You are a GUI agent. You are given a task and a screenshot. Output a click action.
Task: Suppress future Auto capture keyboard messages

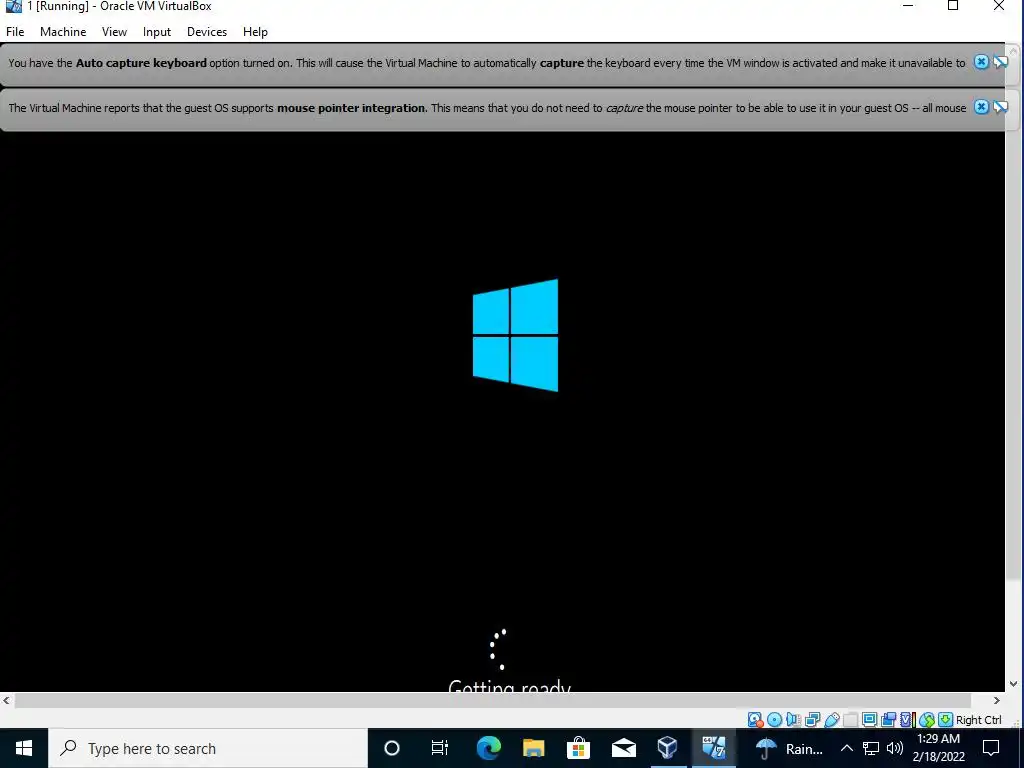[1000, 62]
